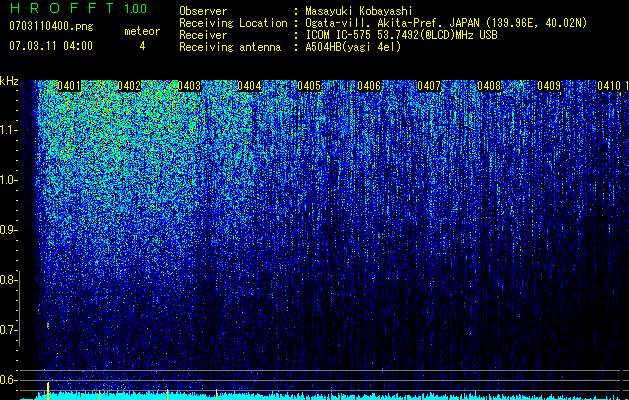The width and height of the screenshot is (629, 400).
Task: Click the 0407 time marker
Action: pyautogui.click(x=429, y=86)
